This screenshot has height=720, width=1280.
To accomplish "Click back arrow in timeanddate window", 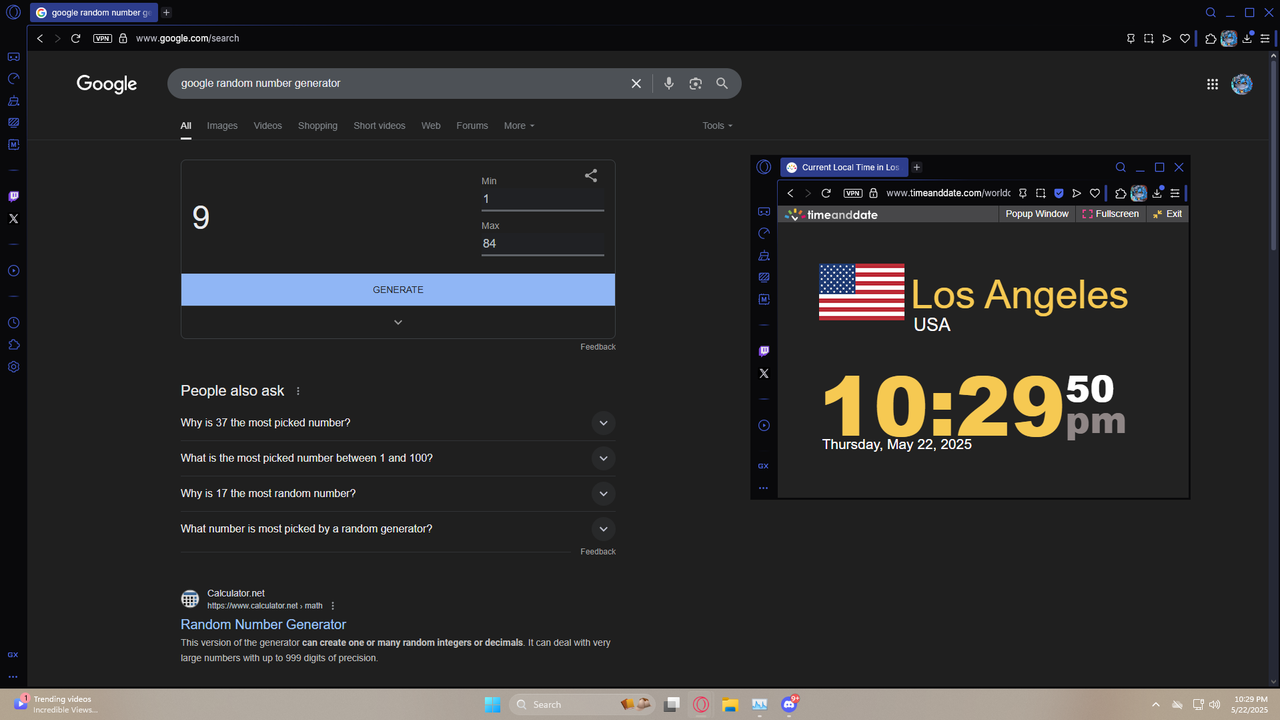I will [790, 193].
